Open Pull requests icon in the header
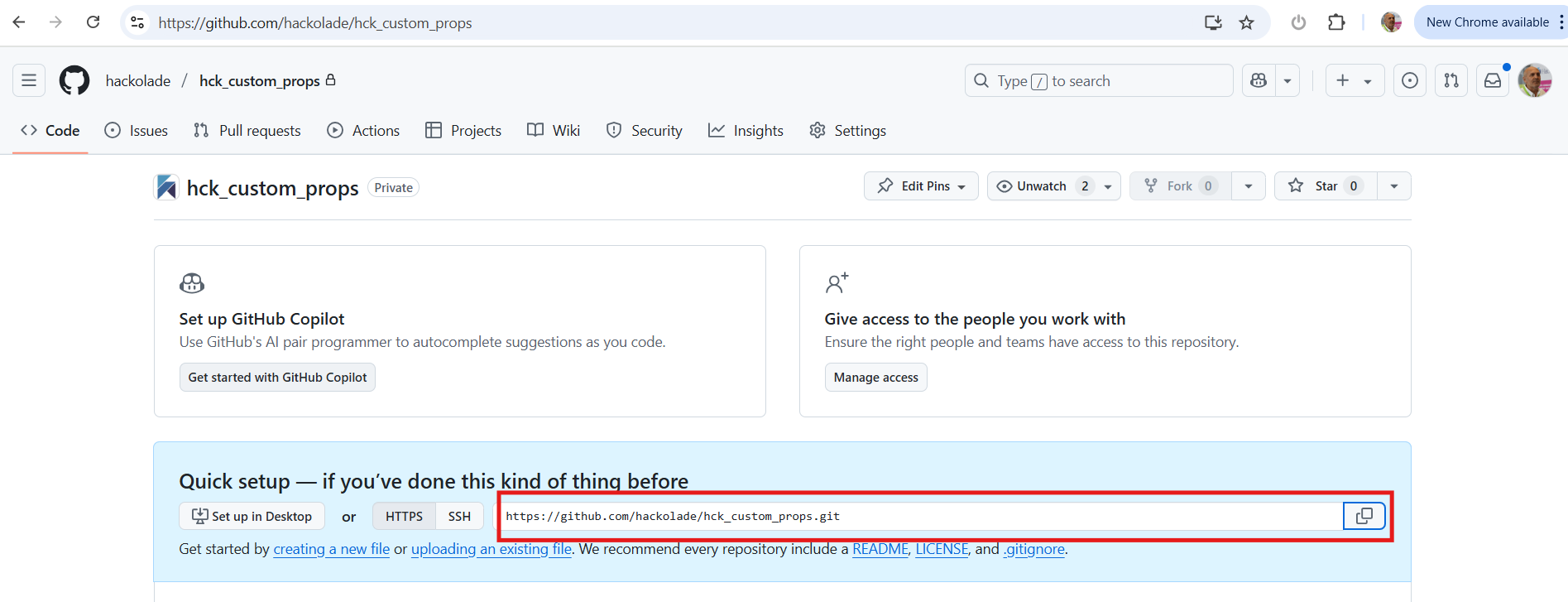This screenshot has height=602, width=1568. point(1451,80)
